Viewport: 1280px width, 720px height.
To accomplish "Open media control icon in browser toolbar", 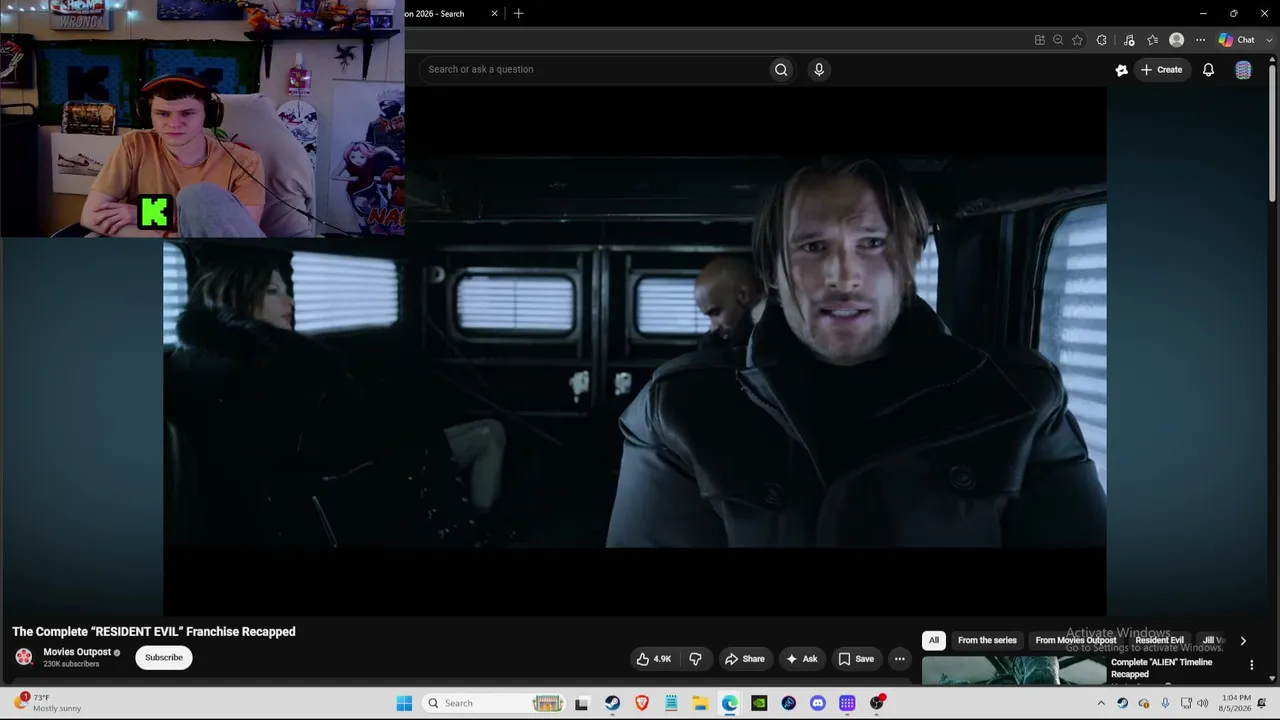I will pos(1129,40).
